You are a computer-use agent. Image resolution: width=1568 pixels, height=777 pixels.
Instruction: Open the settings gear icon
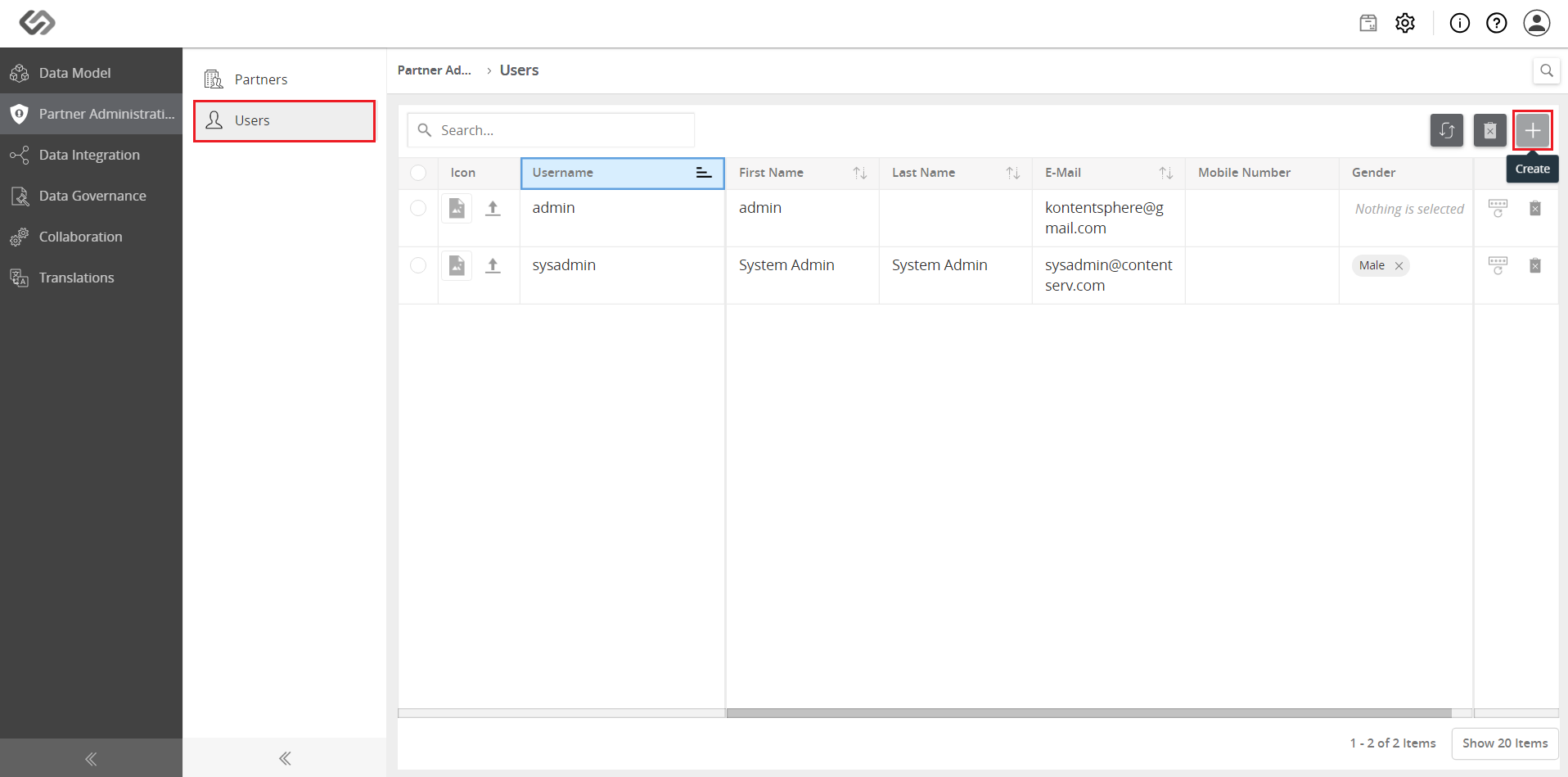[x=1405, y=23]
